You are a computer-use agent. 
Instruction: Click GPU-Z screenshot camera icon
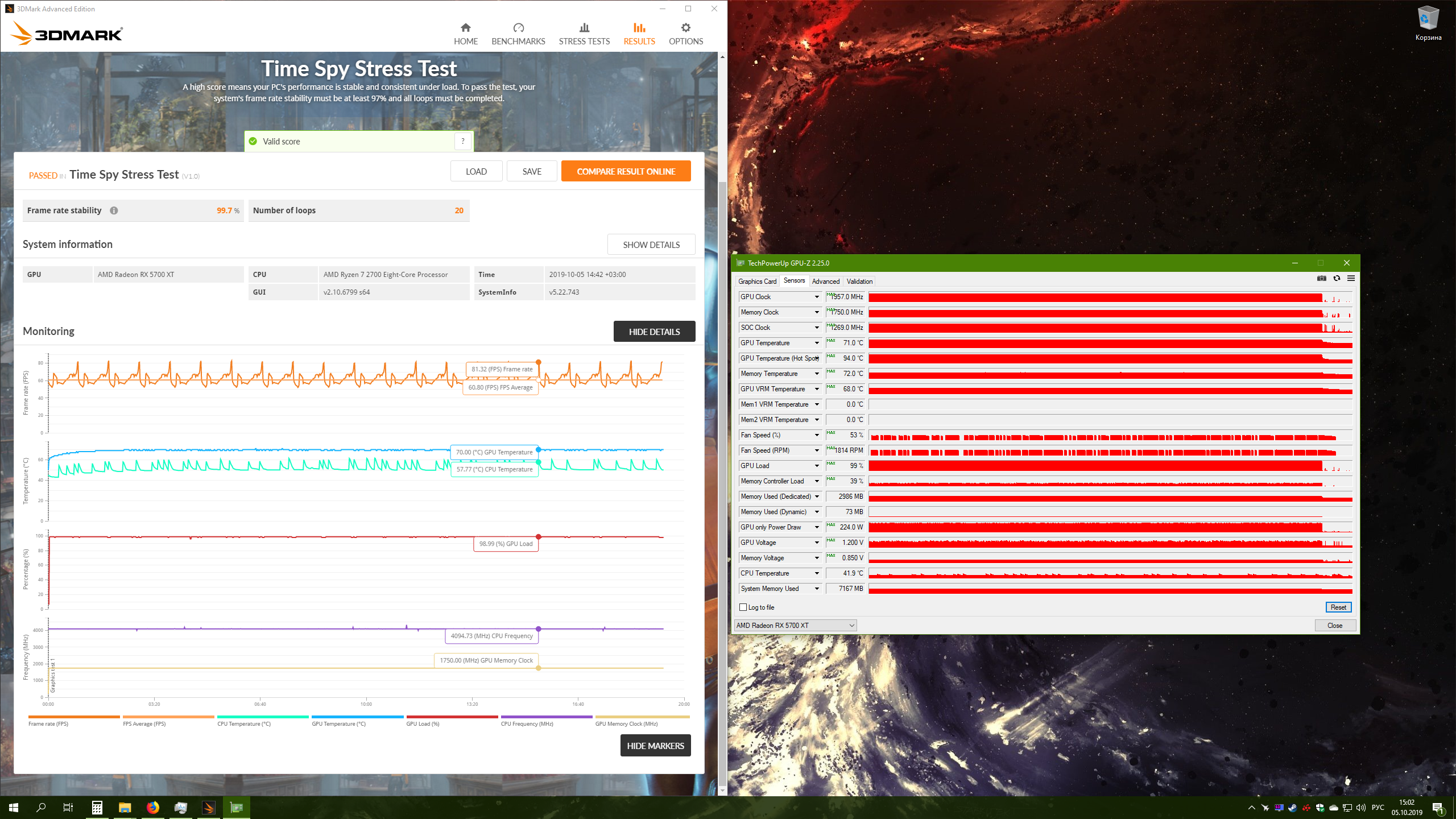[x=1321, y=278]
